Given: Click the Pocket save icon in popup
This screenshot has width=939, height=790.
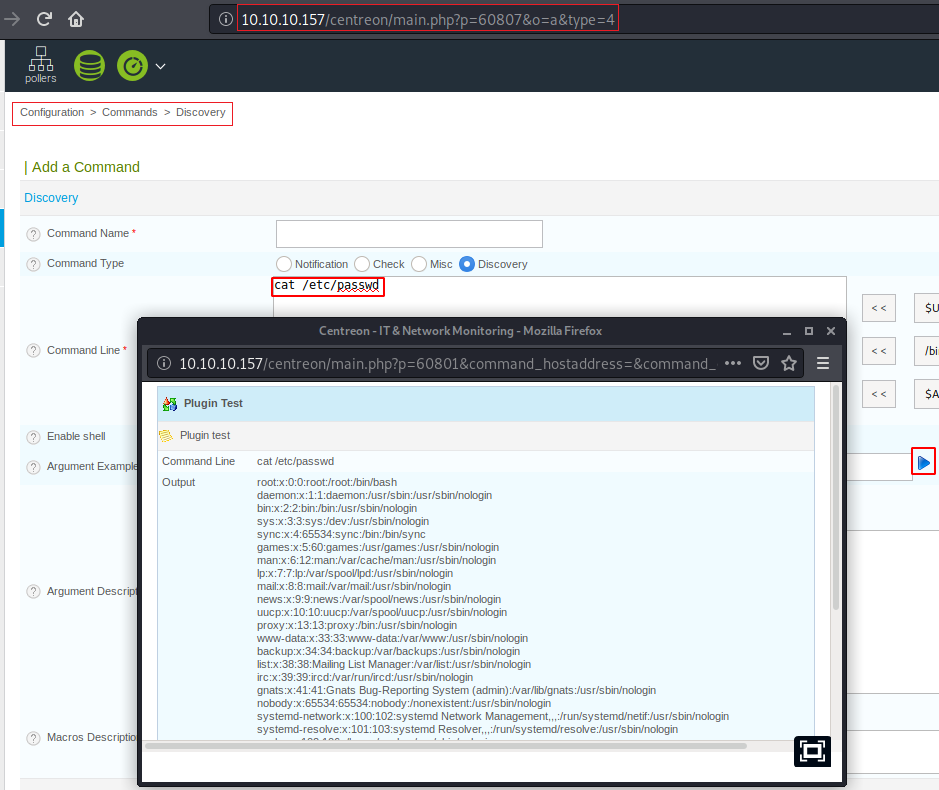Looking at the screenshot, I should (x=761, y=363).
